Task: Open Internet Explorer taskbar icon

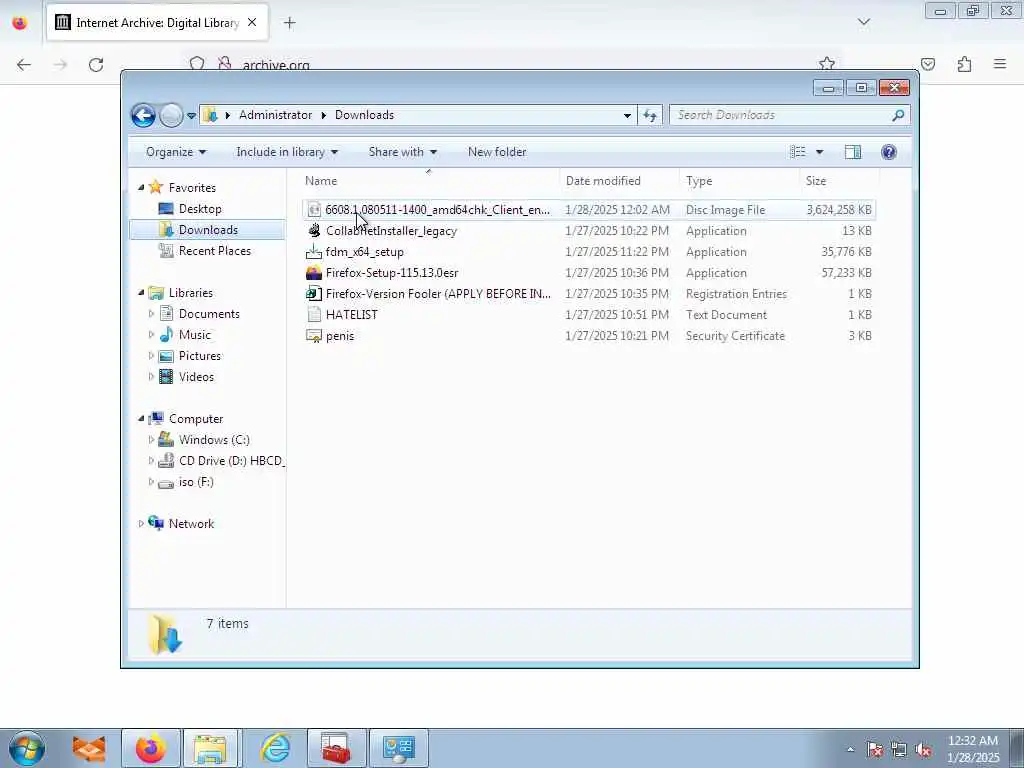Action: coord(275,748)
